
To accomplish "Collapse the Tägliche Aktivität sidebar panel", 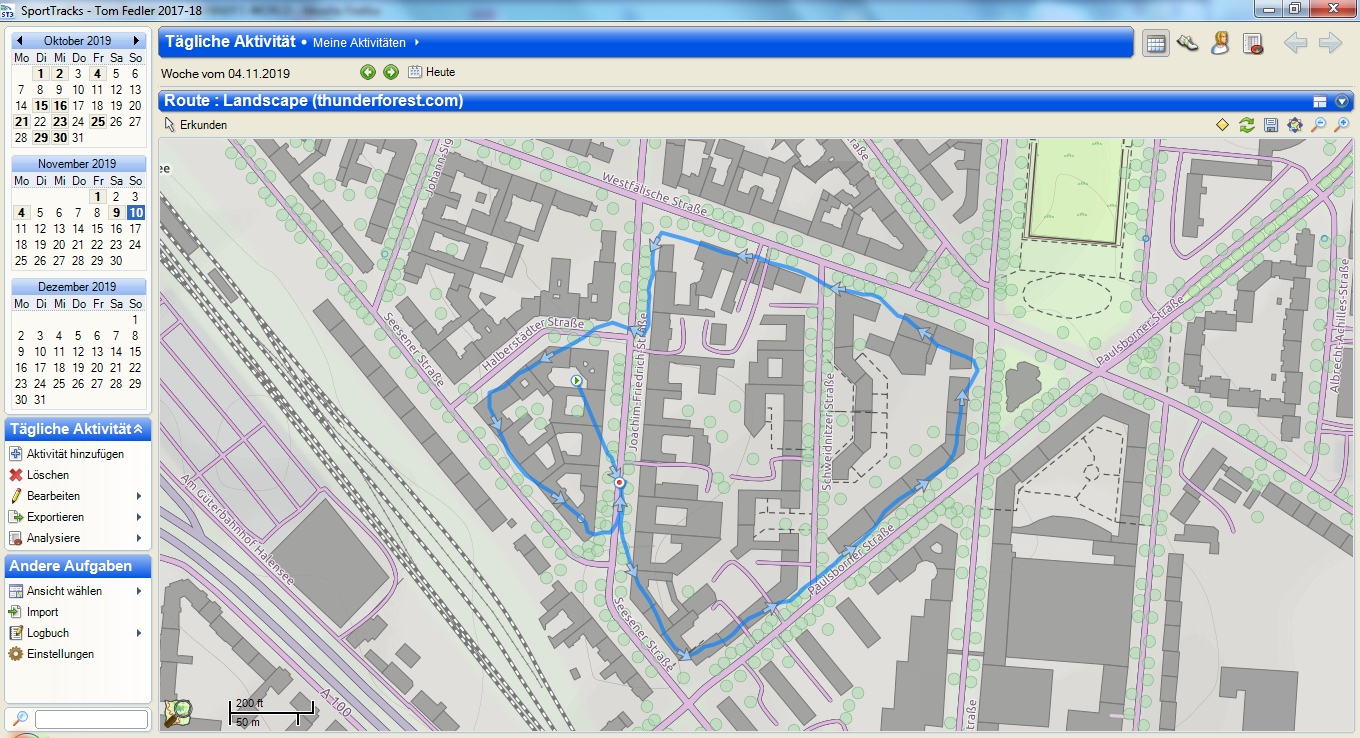I will 138,429.
